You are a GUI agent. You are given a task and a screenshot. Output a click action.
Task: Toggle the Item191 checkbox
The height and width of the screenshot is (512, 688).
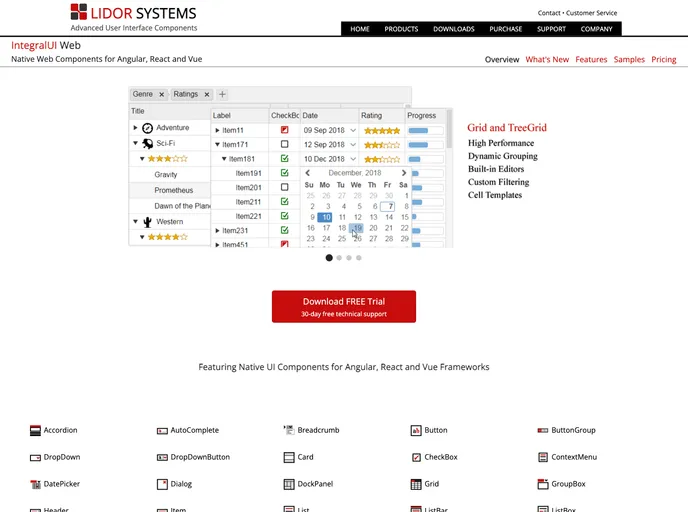click(x=284, y=173)
